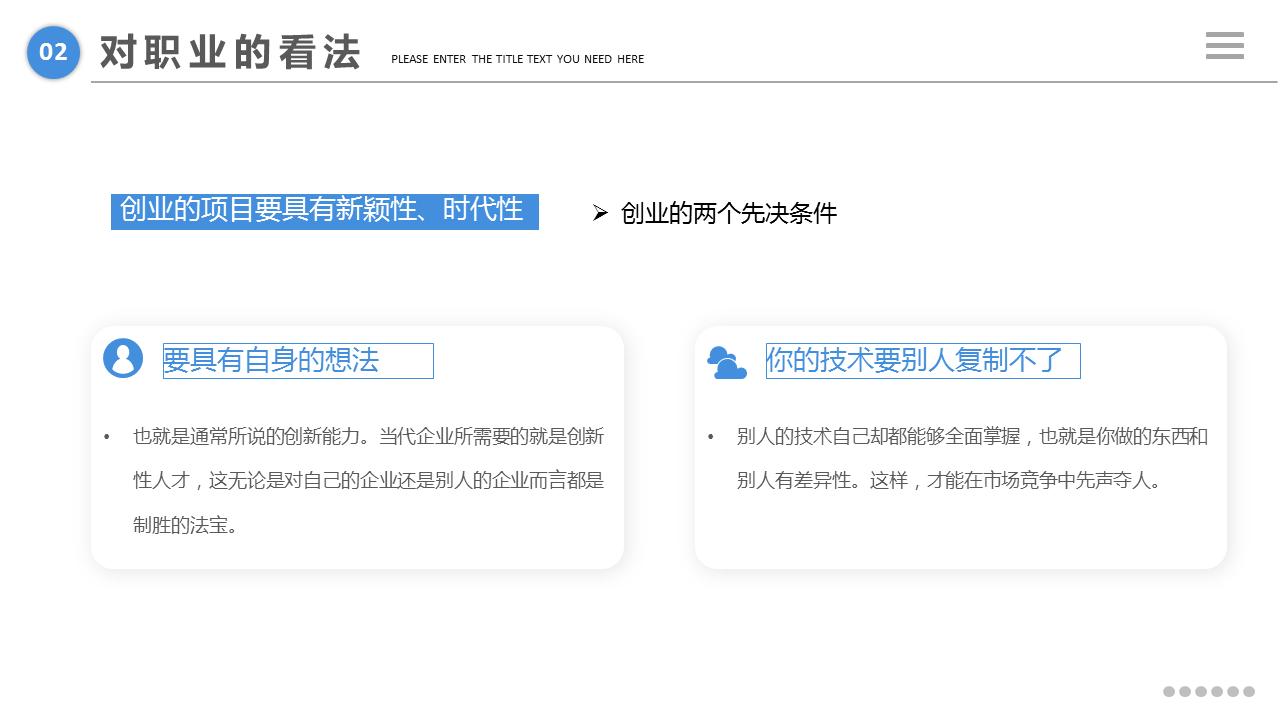Viewport: 1280px width, 720px height.
Task: Click the left white content card
Action: (357, 447)
